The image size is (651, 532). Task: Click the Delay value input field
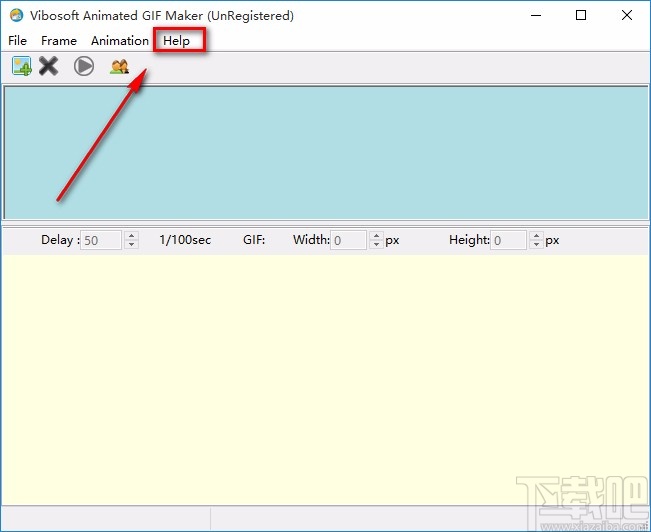tap(101, 240)
